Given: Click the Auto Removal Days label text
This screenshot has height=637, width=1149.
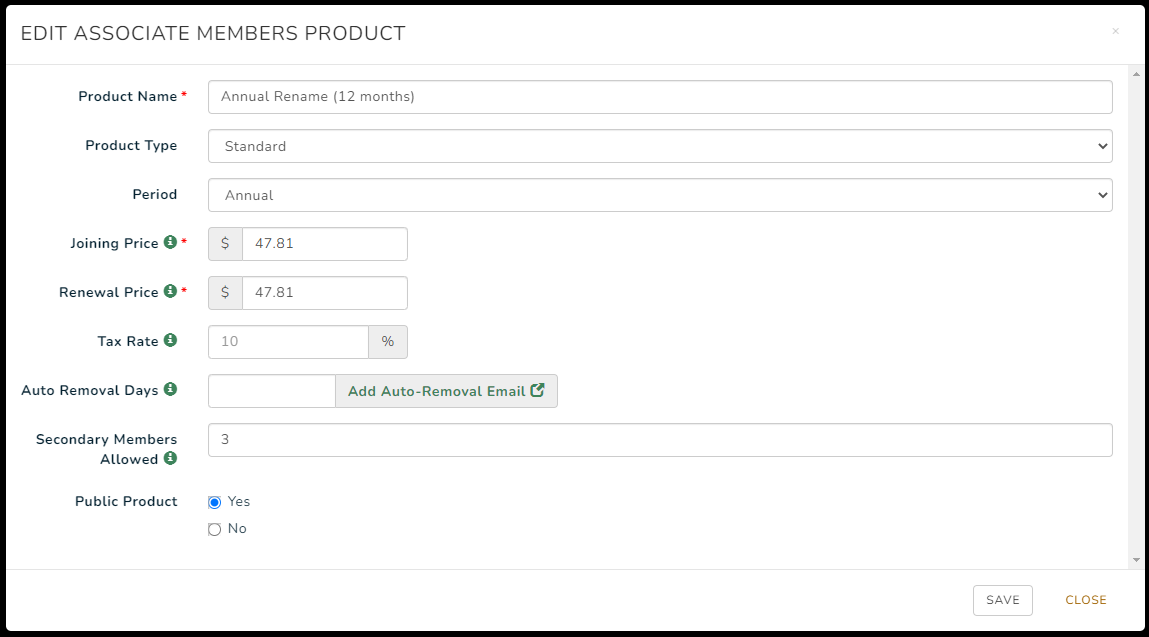Looking at the screenshot, I should pos(89,390).
